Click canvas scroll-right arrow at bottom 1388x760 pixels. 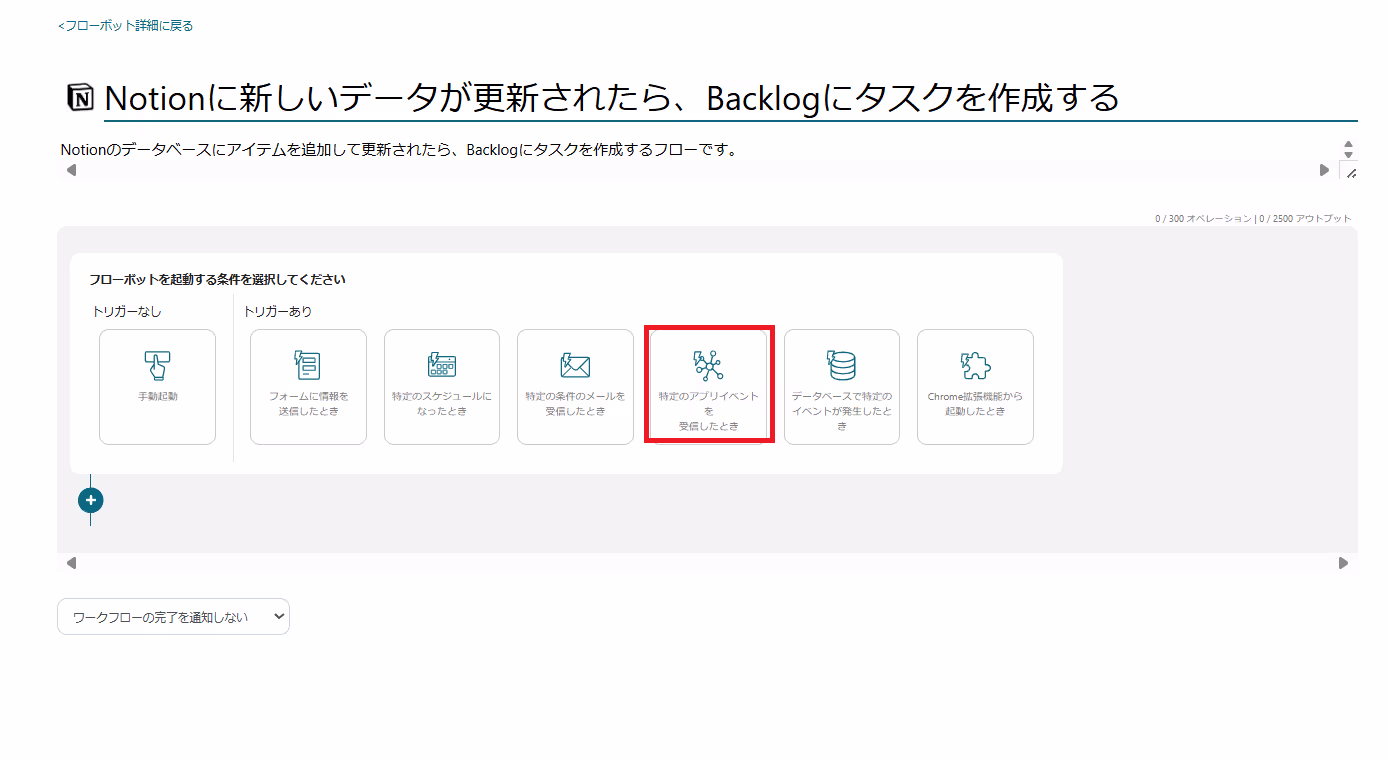point(1344,563)
